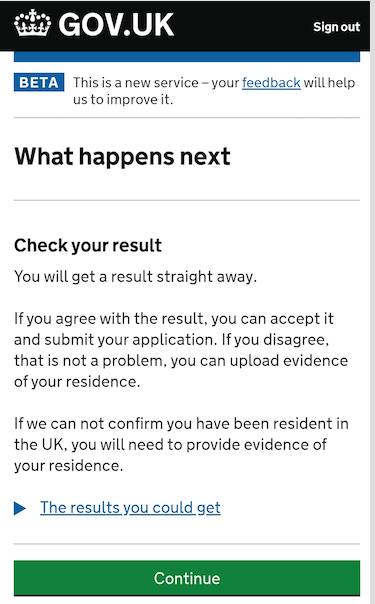Click the page scrollbar on right edge

[x=372, y=302]
